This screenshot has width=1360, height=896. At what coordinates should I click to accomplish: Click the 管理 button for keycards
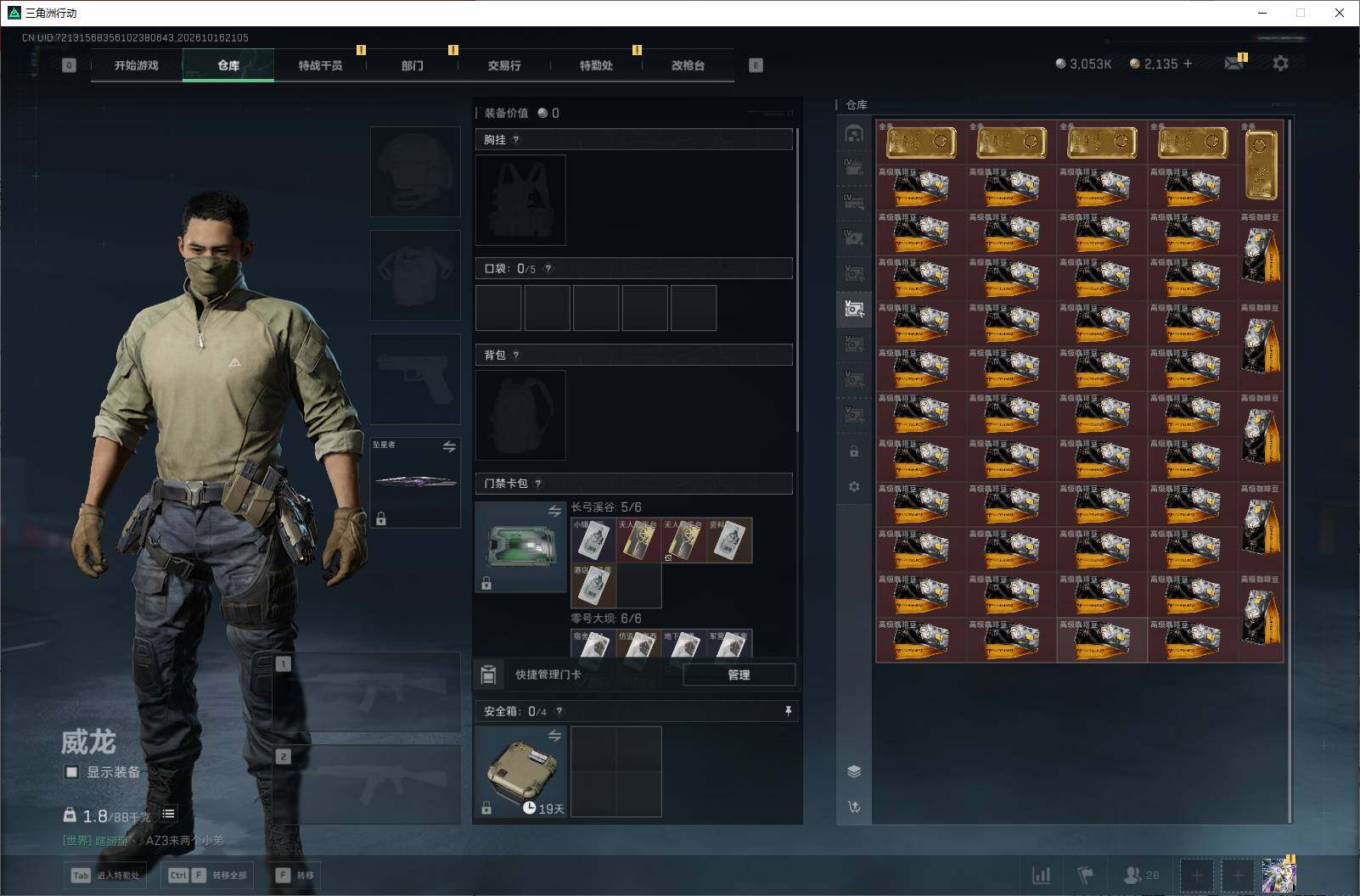(739, 675)
